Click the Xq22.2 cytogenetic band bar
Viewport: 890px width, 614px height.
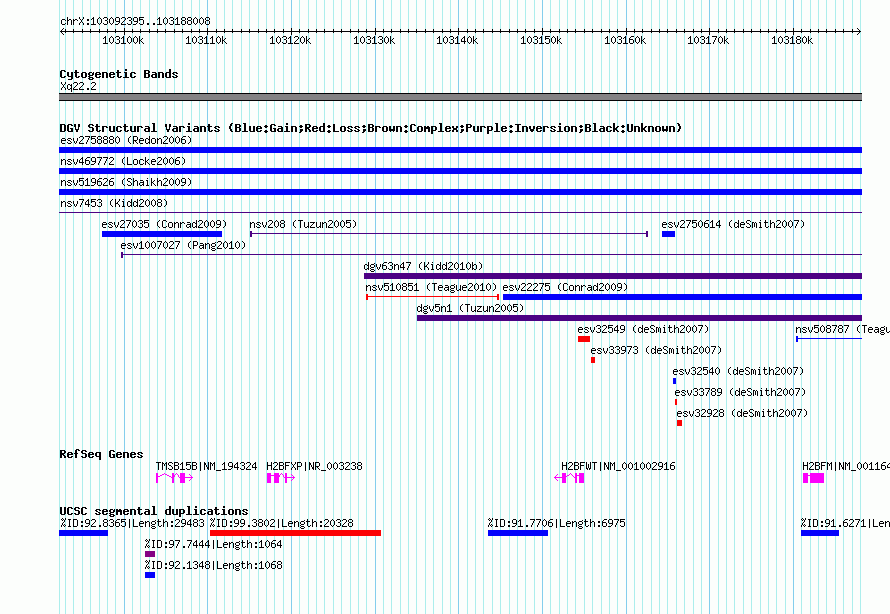coord(460,97)
